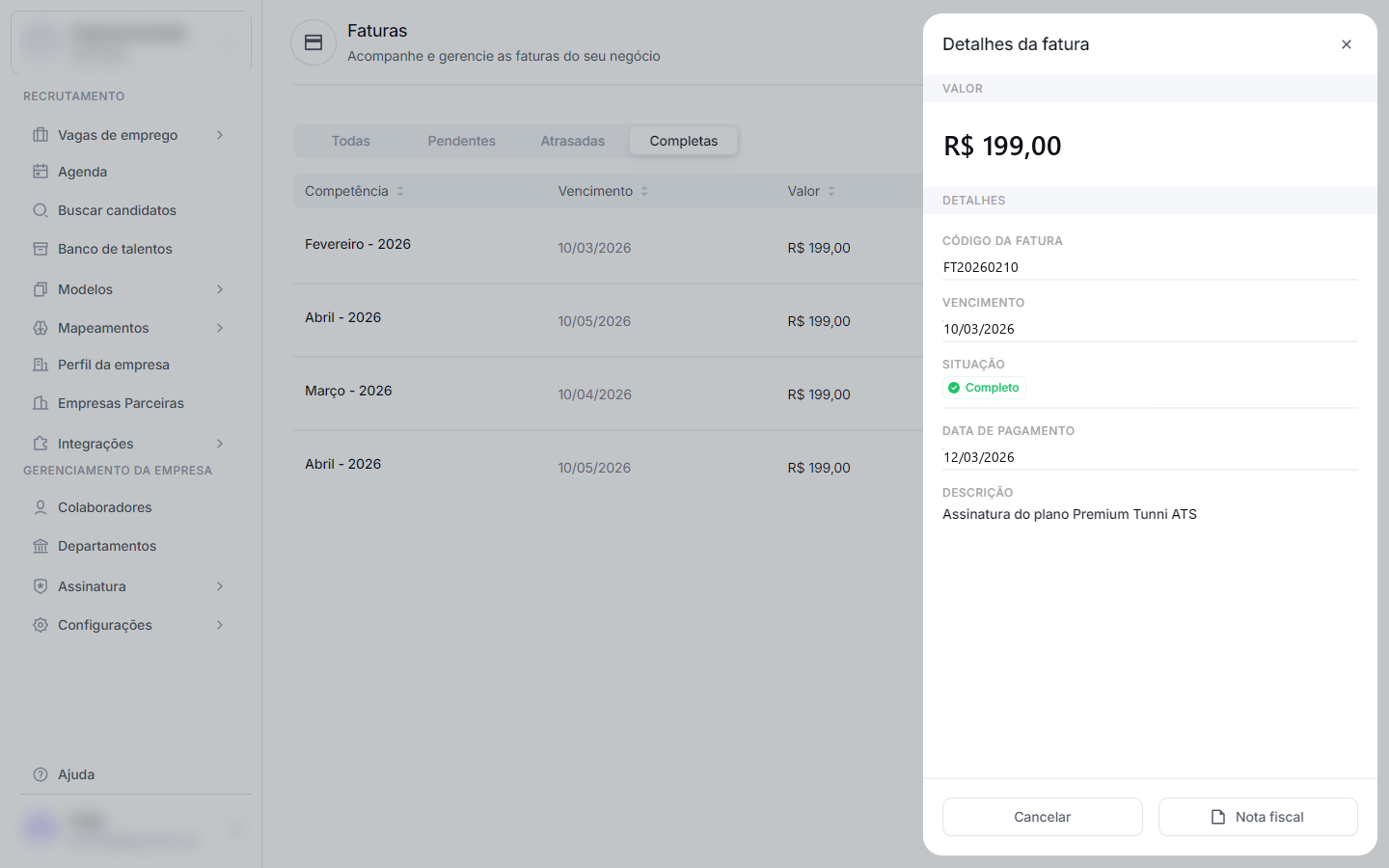The width and height of the screenshot is (1389, 868).
Task: Click the Integrações puzzle icon
Action: 41,444
